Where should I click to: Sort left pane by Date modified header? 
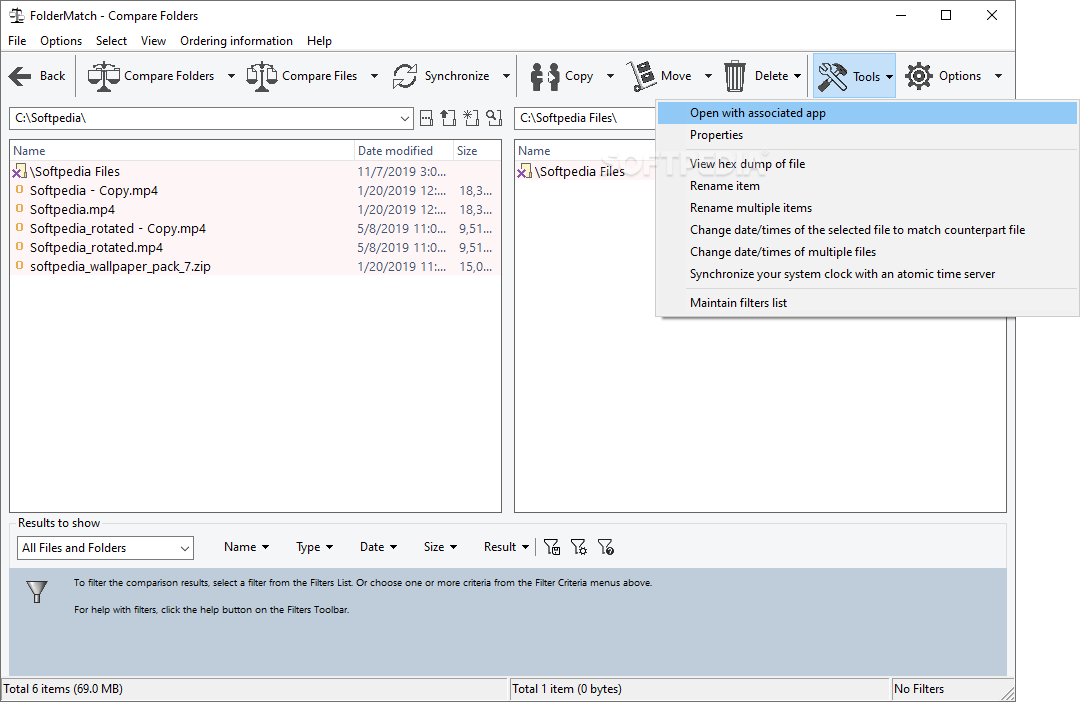tap(404, 151)
